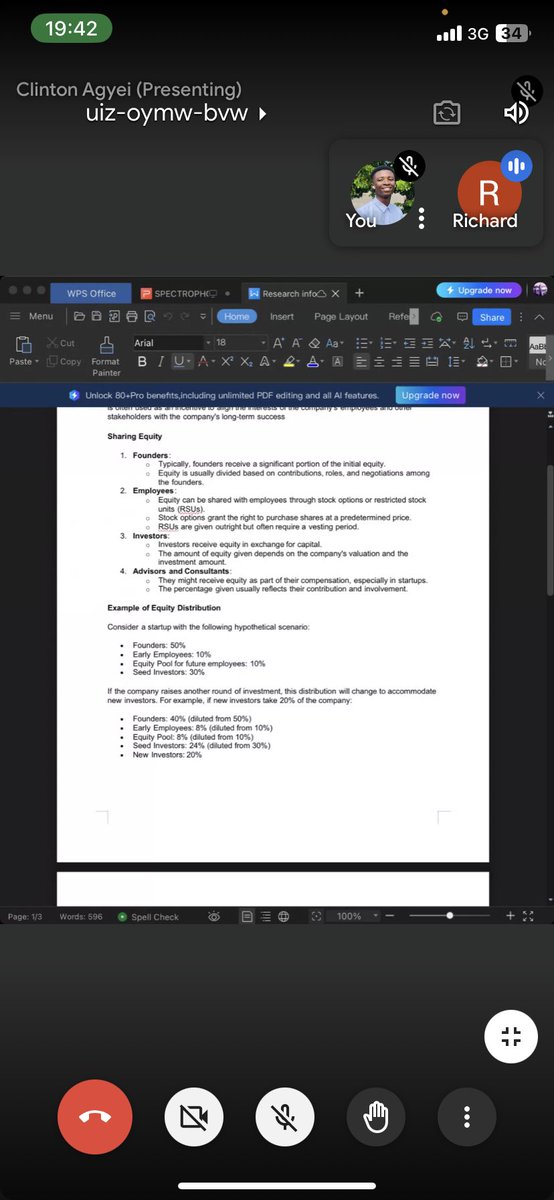Adjust the zoom slider handle
Screen dimensions: 554x1200
(x=450, y=916)
